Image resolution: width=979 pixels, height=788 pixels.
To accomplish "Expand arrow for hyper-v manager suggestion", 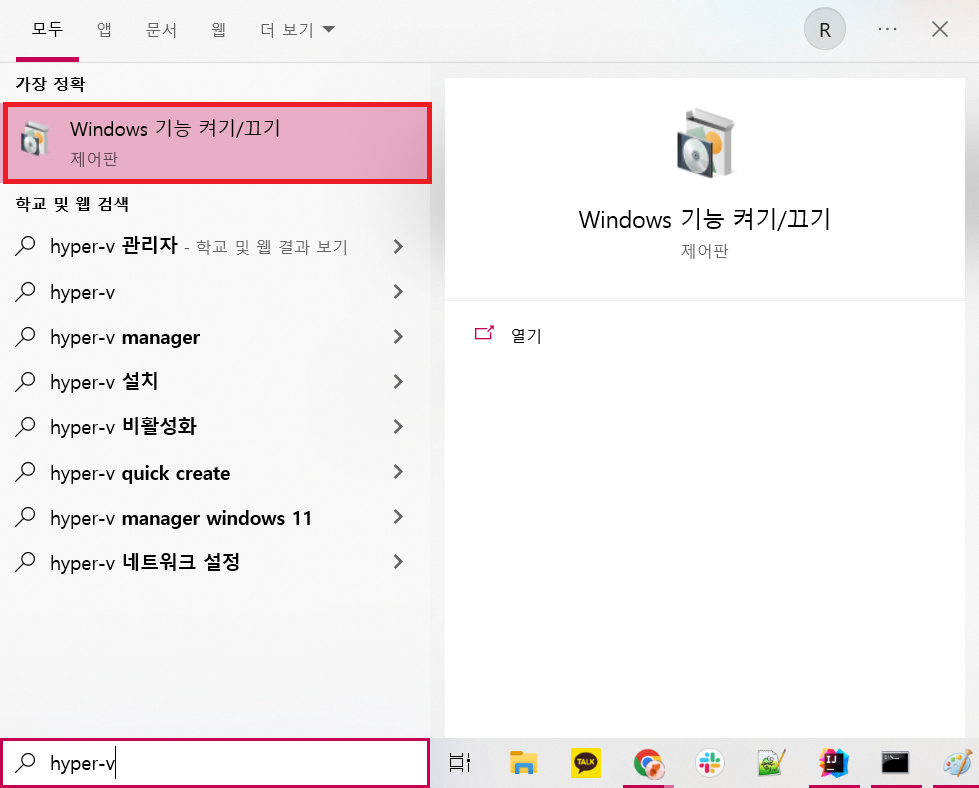I will [398, 337].
